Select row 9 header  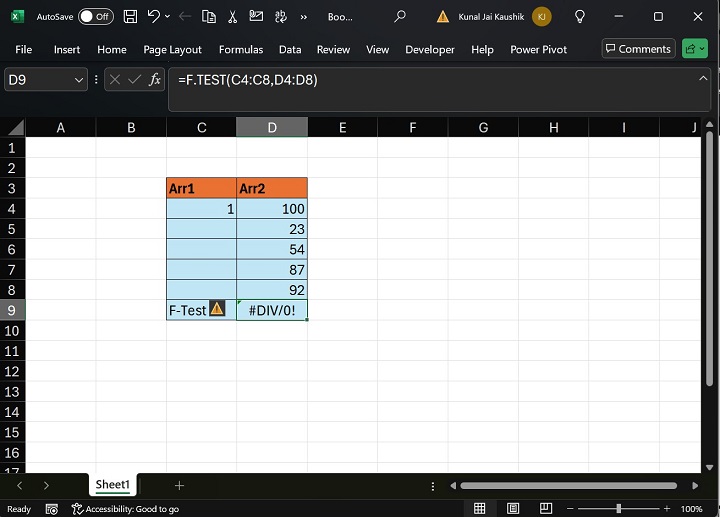12,310
